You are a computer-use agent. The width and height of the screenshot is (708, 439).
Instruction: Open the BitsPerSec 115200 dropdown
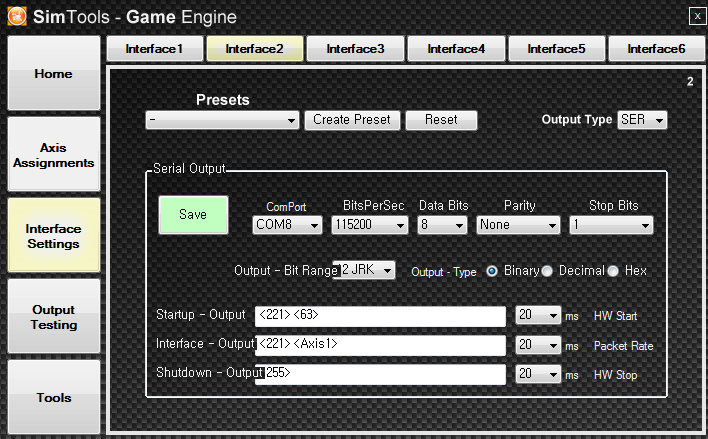coord(370,225)
